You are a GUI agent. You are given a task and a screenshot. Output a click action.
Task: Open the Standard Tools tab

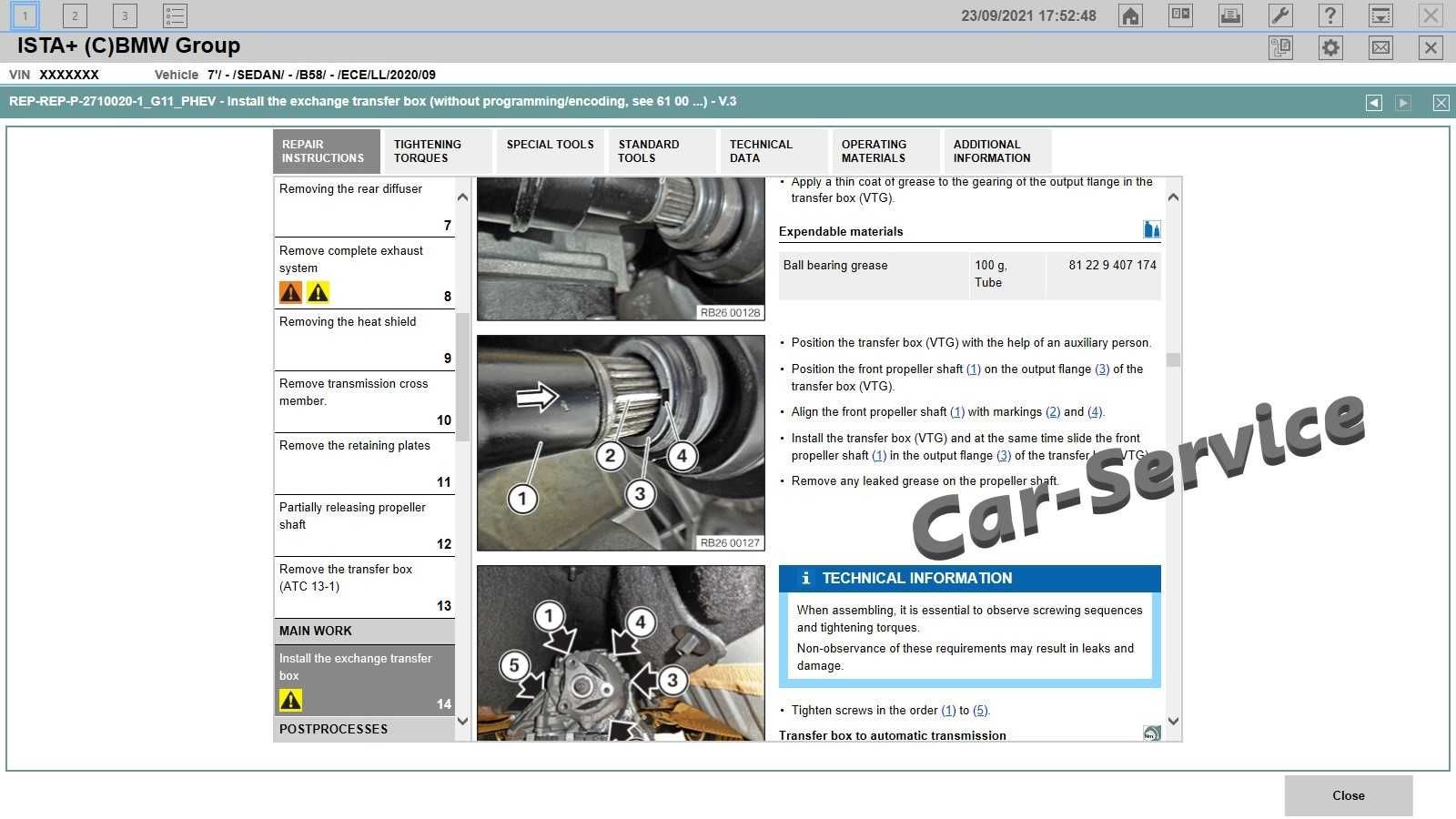click(x=662, y=151)
